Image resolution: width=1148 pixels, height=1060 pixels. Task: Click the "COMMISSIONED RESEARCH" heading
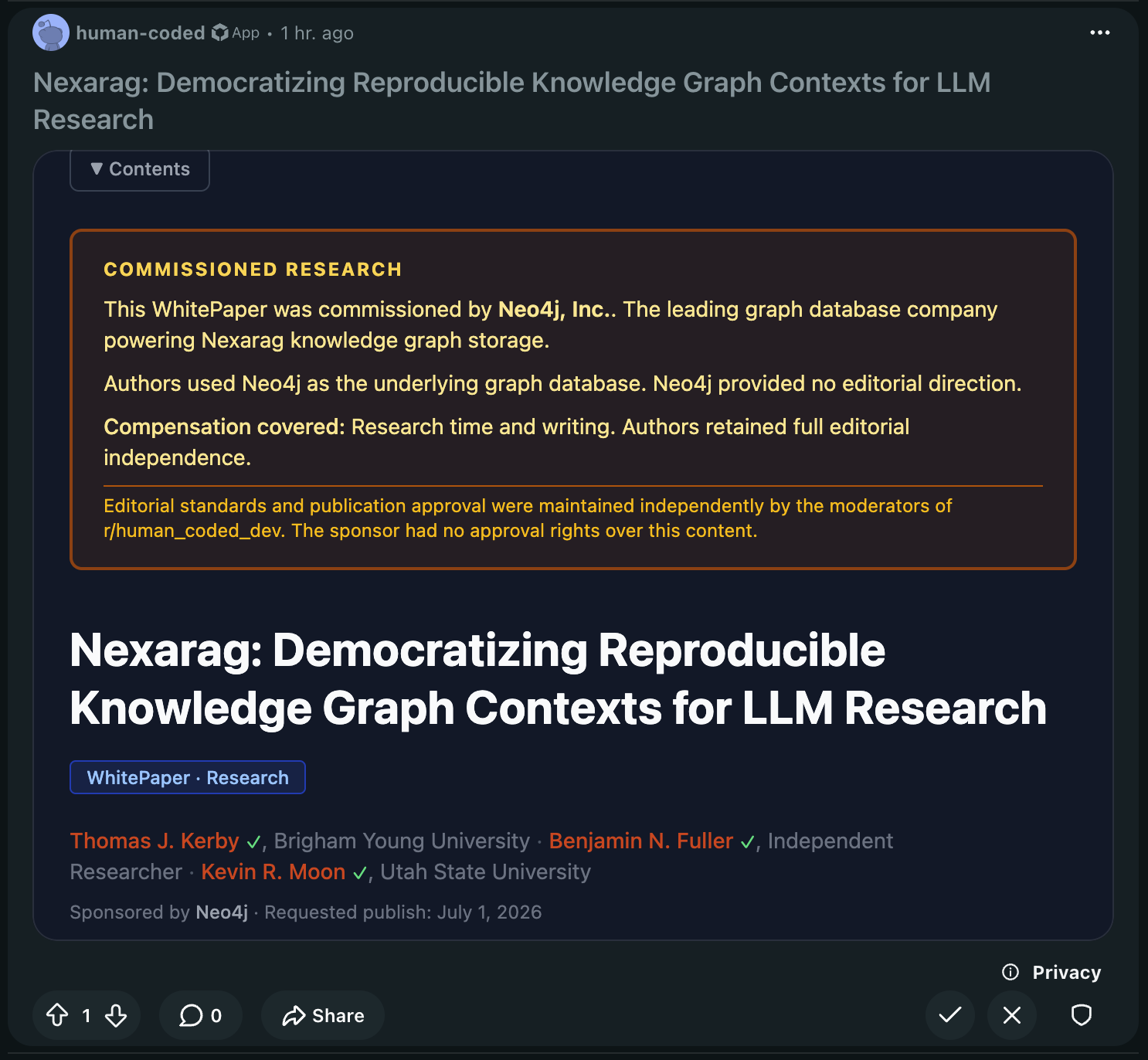coord(253,270)
